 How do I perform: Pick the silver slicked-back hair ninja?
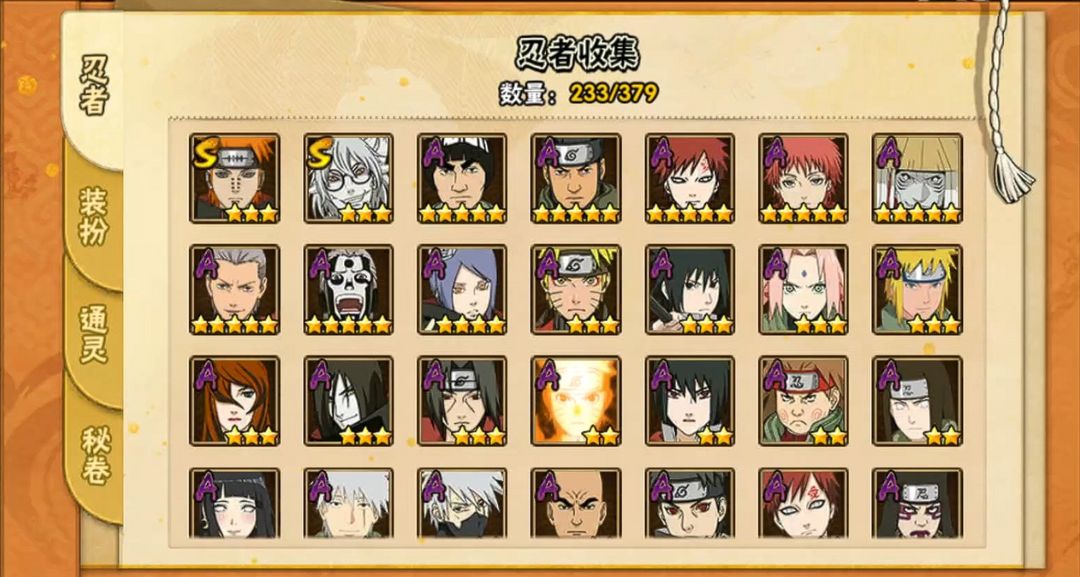(235, 290)
